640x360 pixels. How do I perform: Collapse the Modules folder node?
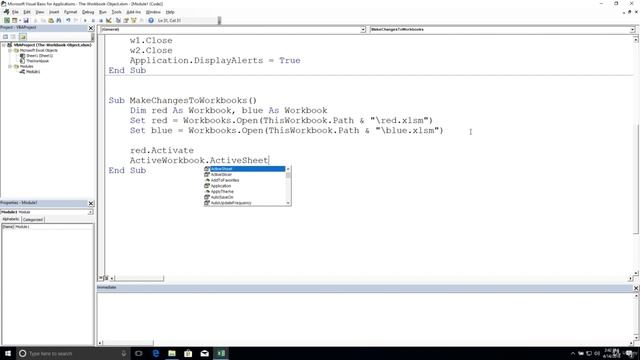click(x=10, y=66)
